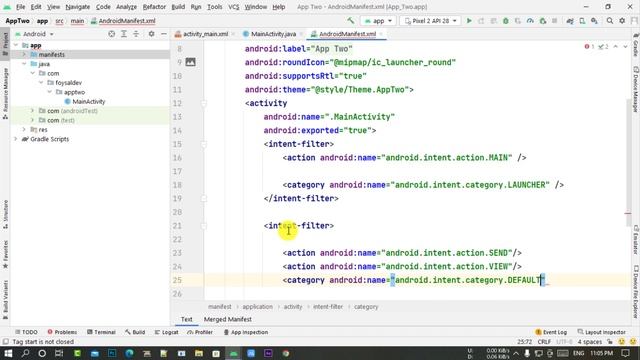Viewport: 640px width, 360px height.
Task: Expand the manifests folder
Action: [x=24, y=54]
